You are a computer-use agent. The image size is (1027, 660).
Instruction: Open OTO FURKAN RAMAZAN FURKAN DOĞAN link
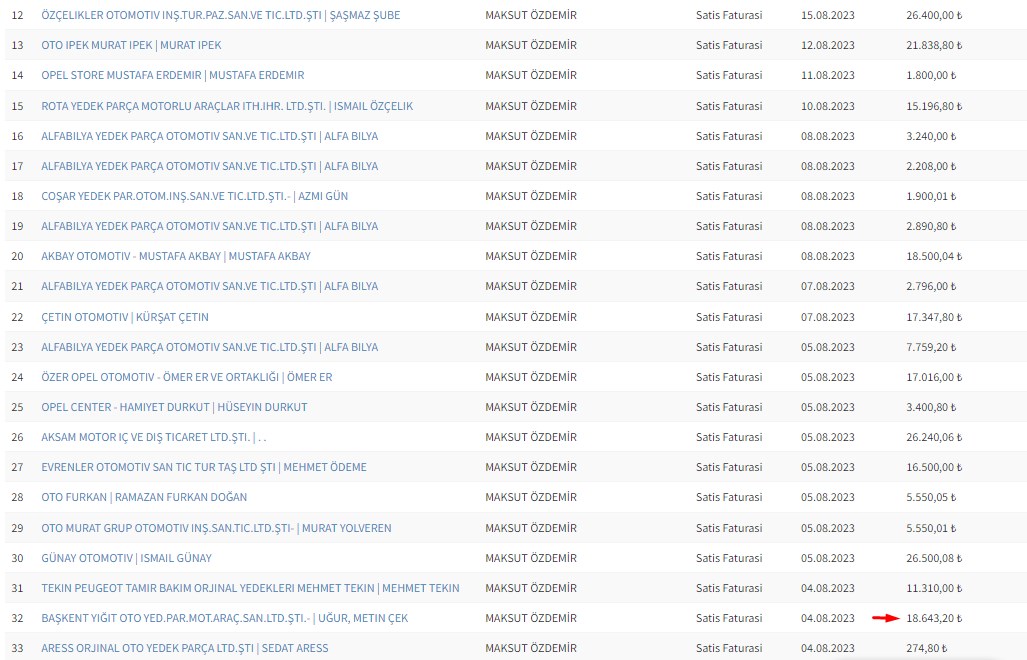point(144,497)
